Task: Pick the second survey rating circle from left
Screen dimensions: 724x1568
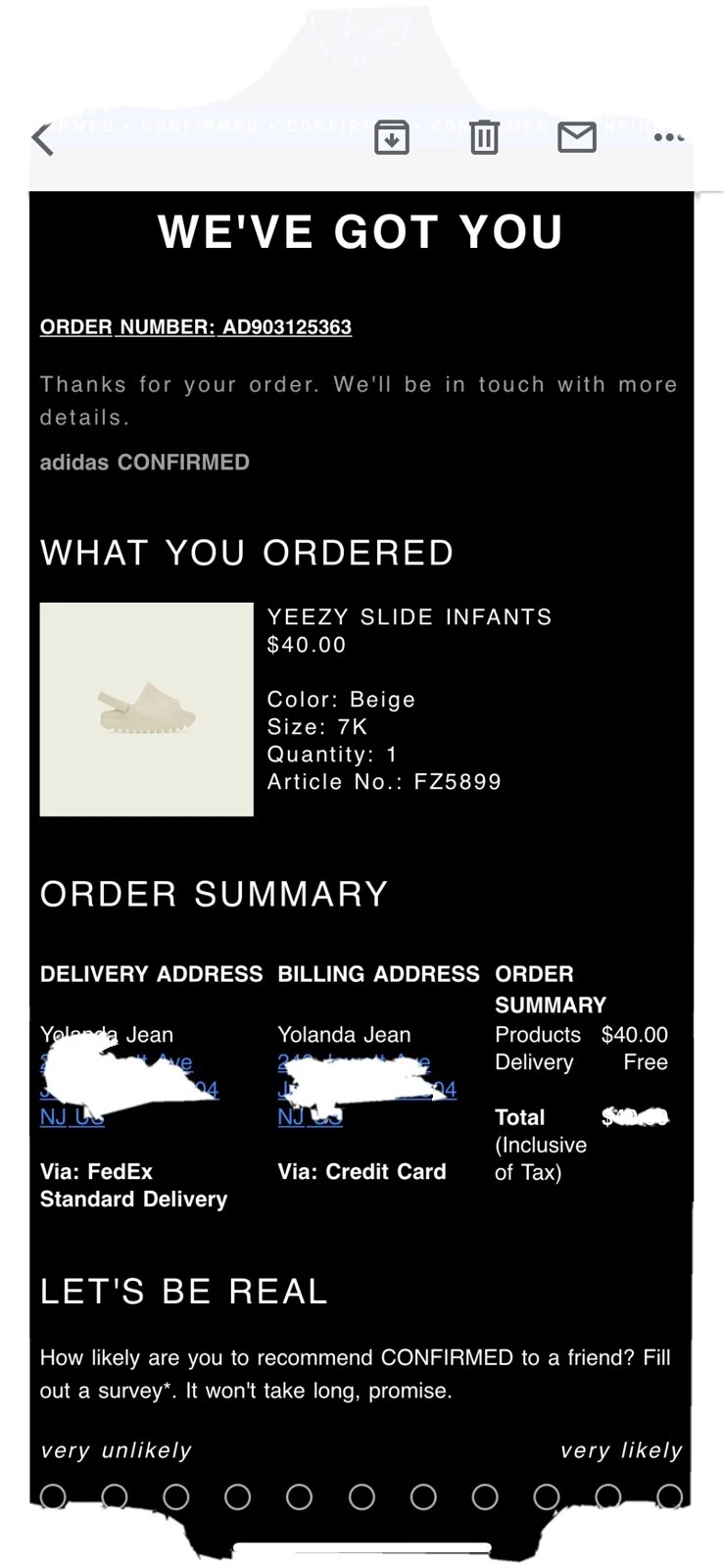Action: pos(115,1496)
